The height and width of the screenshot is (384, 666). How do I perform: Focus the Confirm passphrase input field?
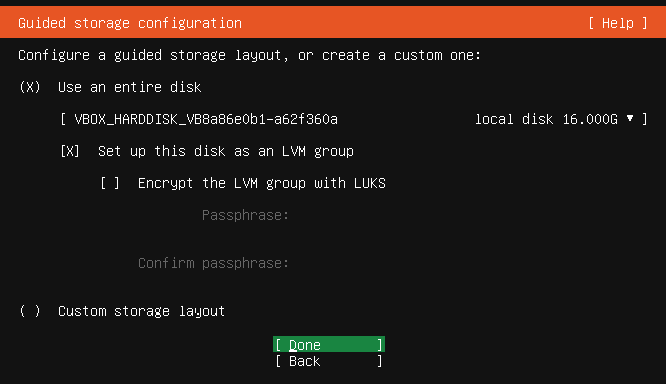467,263
